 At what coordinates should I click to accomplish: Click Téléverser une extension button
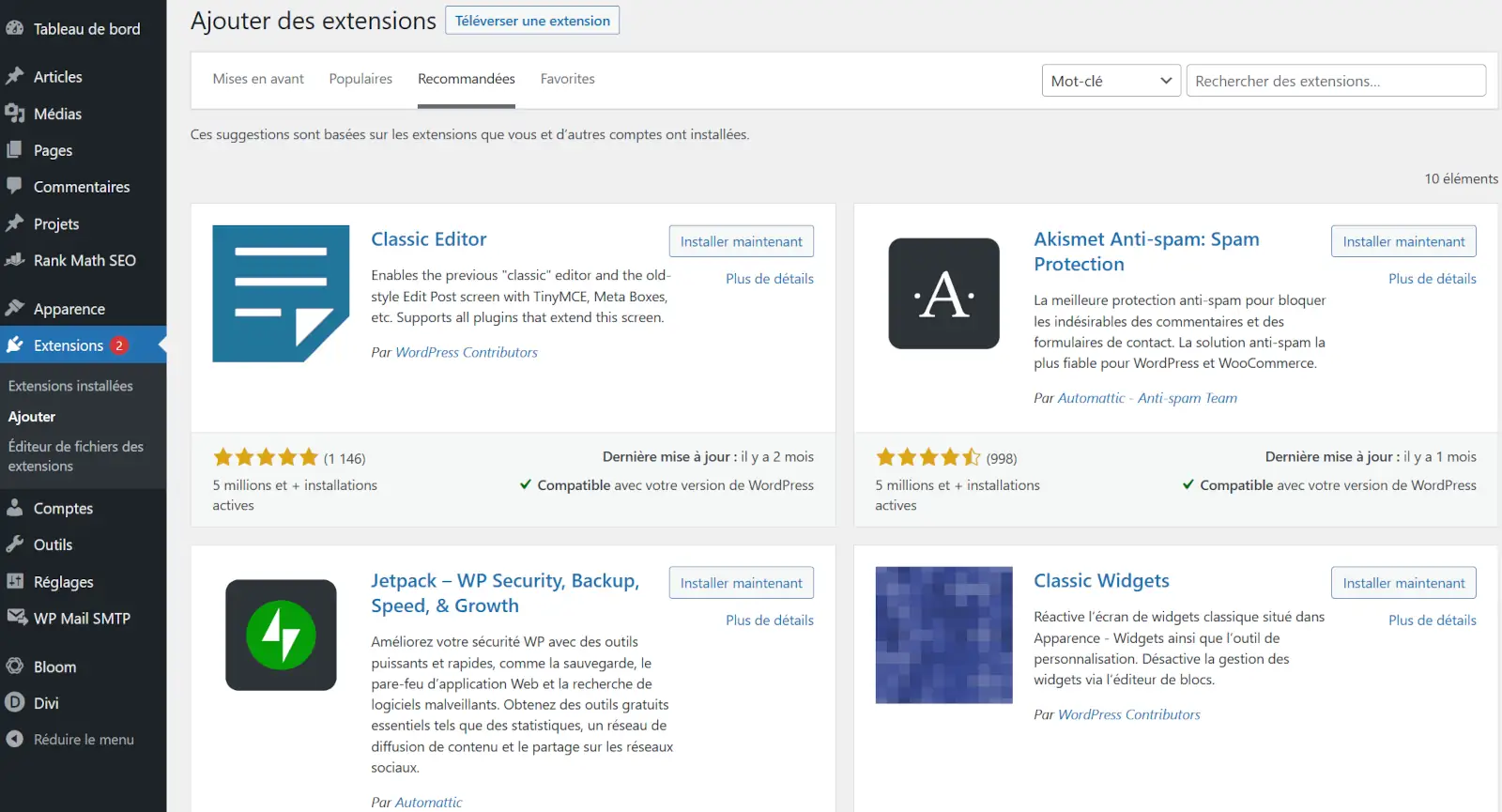(x=532, y=21)
